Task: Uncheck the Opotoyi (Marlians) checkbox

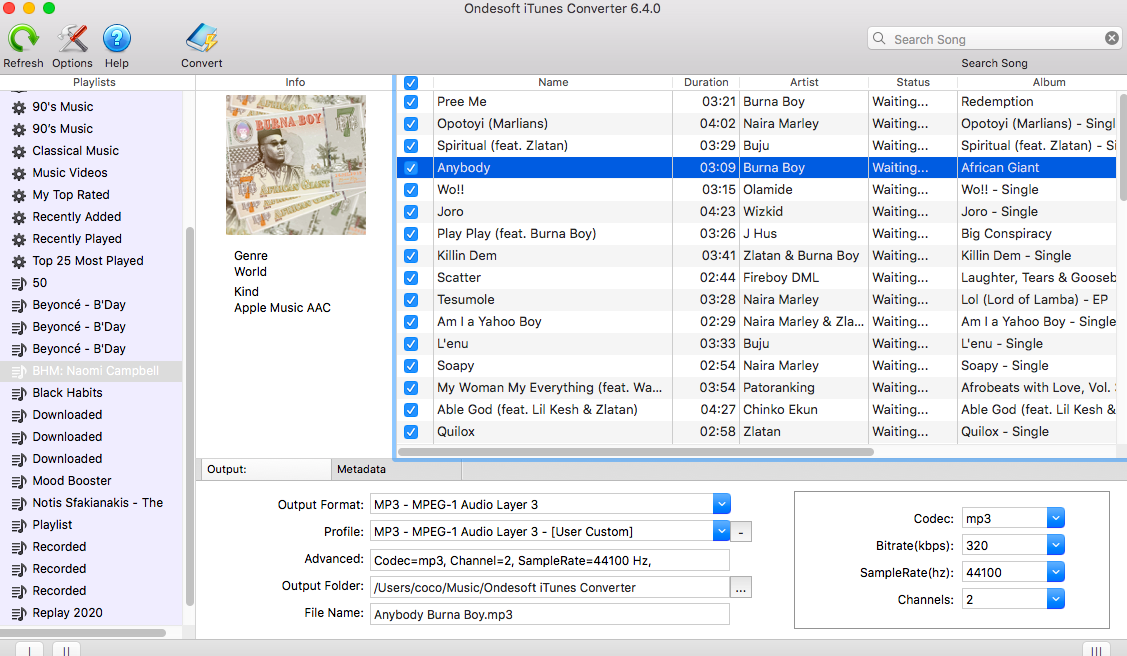Action: [410, 124]
